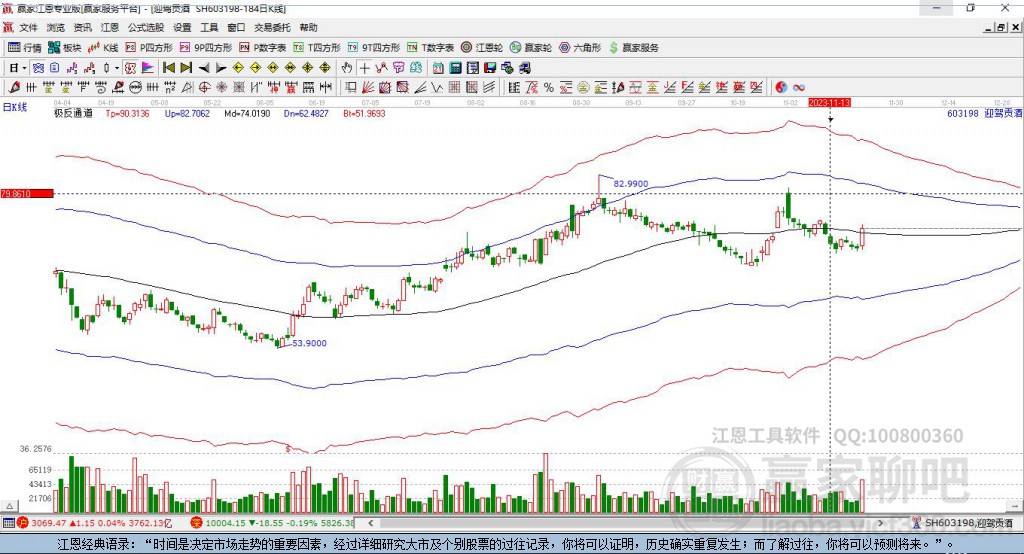Click the 极反通道 indicator name
This screenshot has height=554, width=1024.
pos(73,114)
